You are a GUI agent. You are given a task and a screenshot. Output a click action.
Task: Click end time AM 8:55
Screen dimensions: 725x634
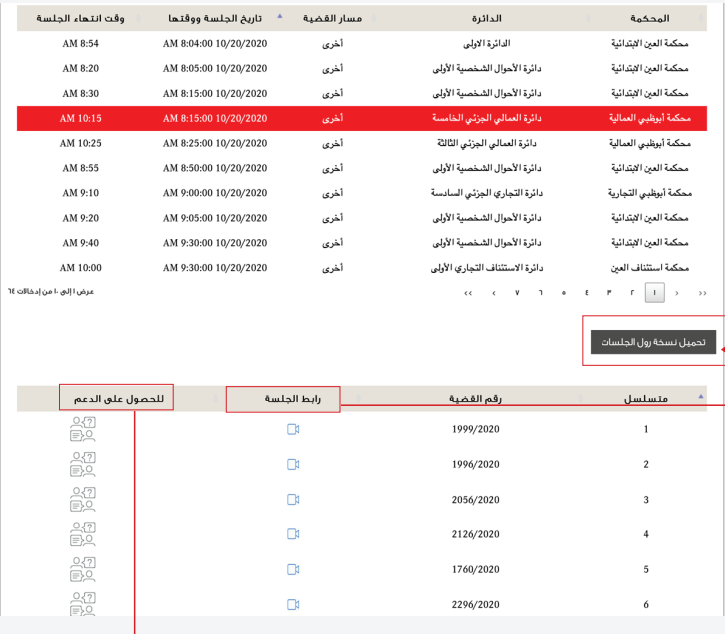(x=80, y=168)
